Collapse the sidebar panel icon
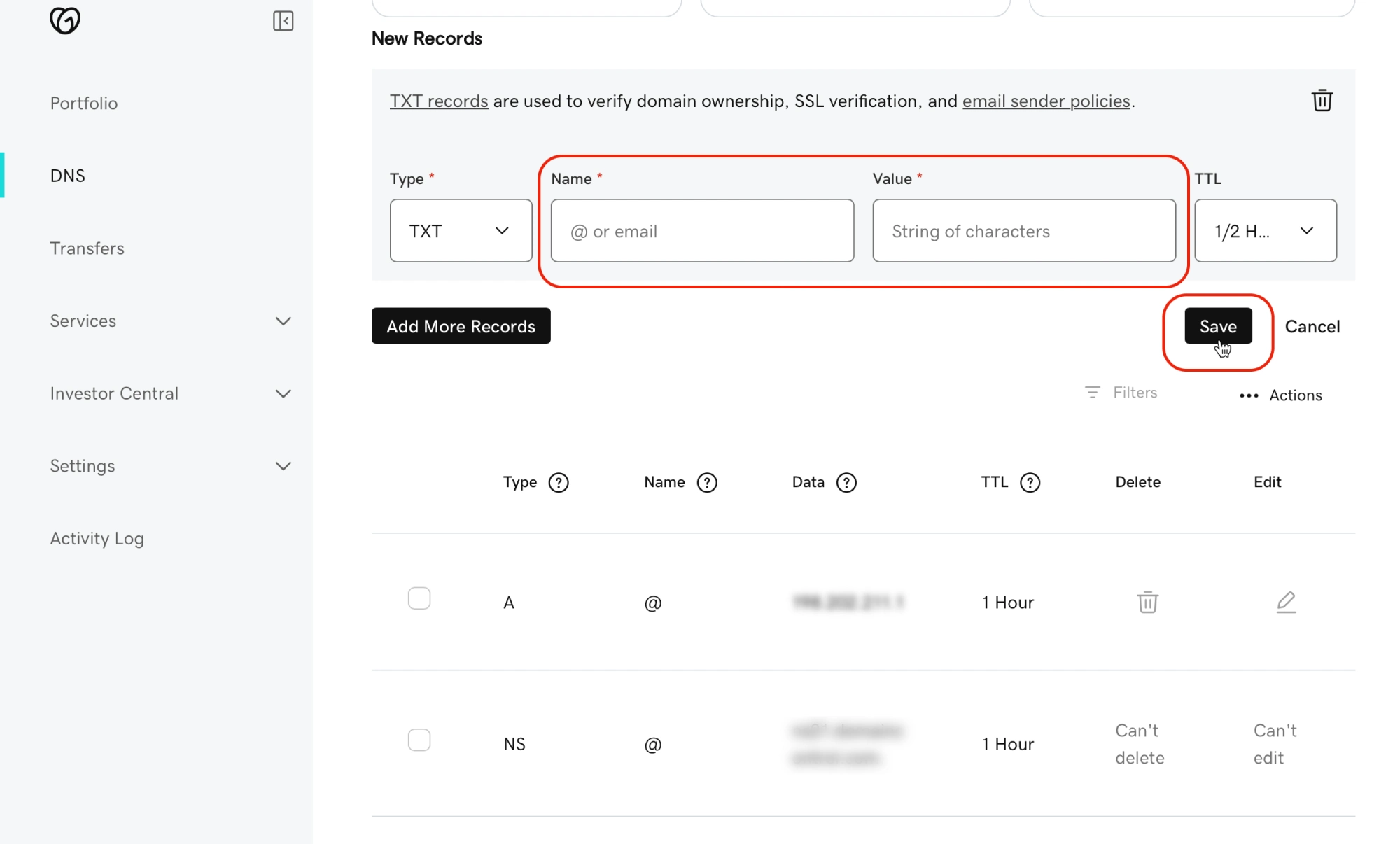1400x844 pixels. 283,21
